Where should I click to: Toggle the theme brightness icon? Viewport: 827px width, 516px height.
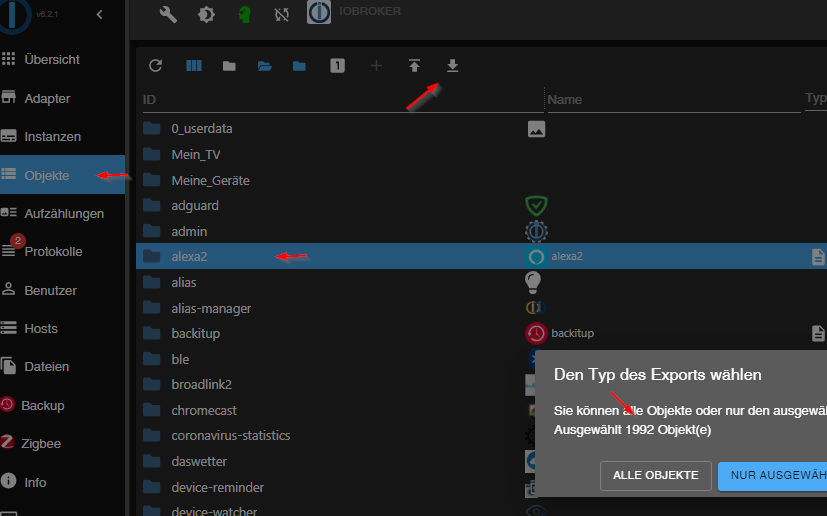tap(206, 14)
